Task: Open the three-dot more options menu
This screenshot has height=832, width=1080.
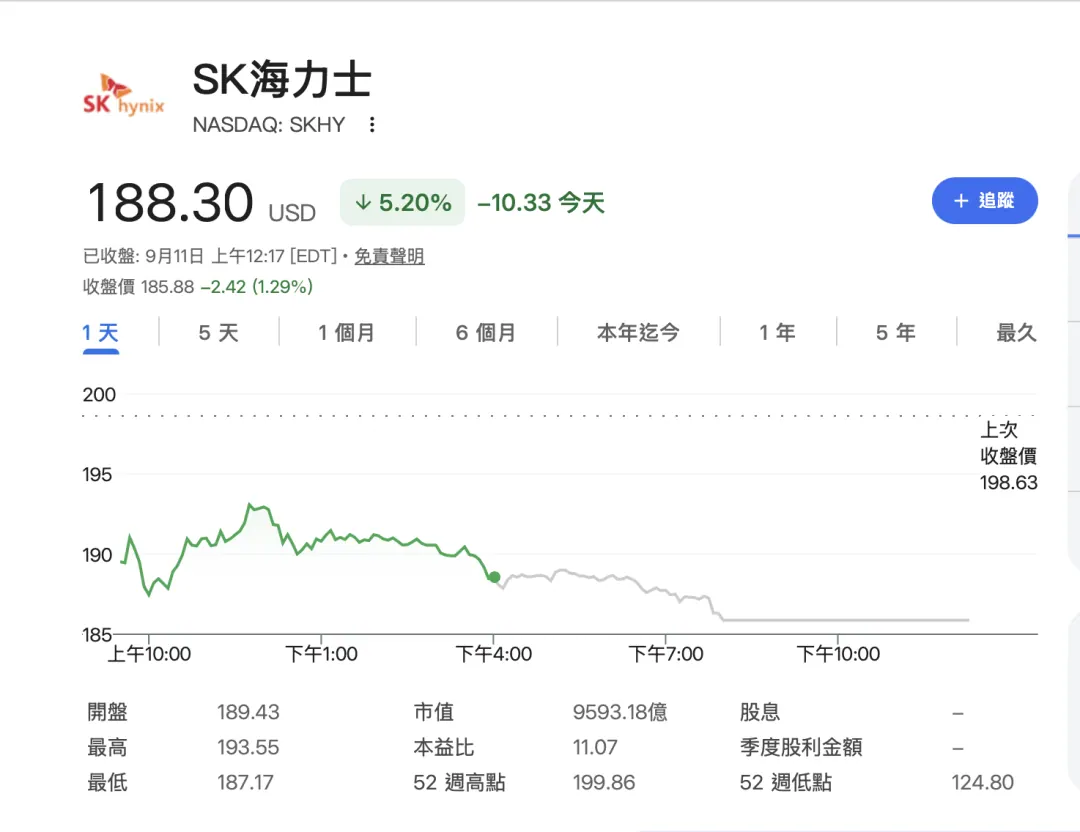Action: [372, 125]
